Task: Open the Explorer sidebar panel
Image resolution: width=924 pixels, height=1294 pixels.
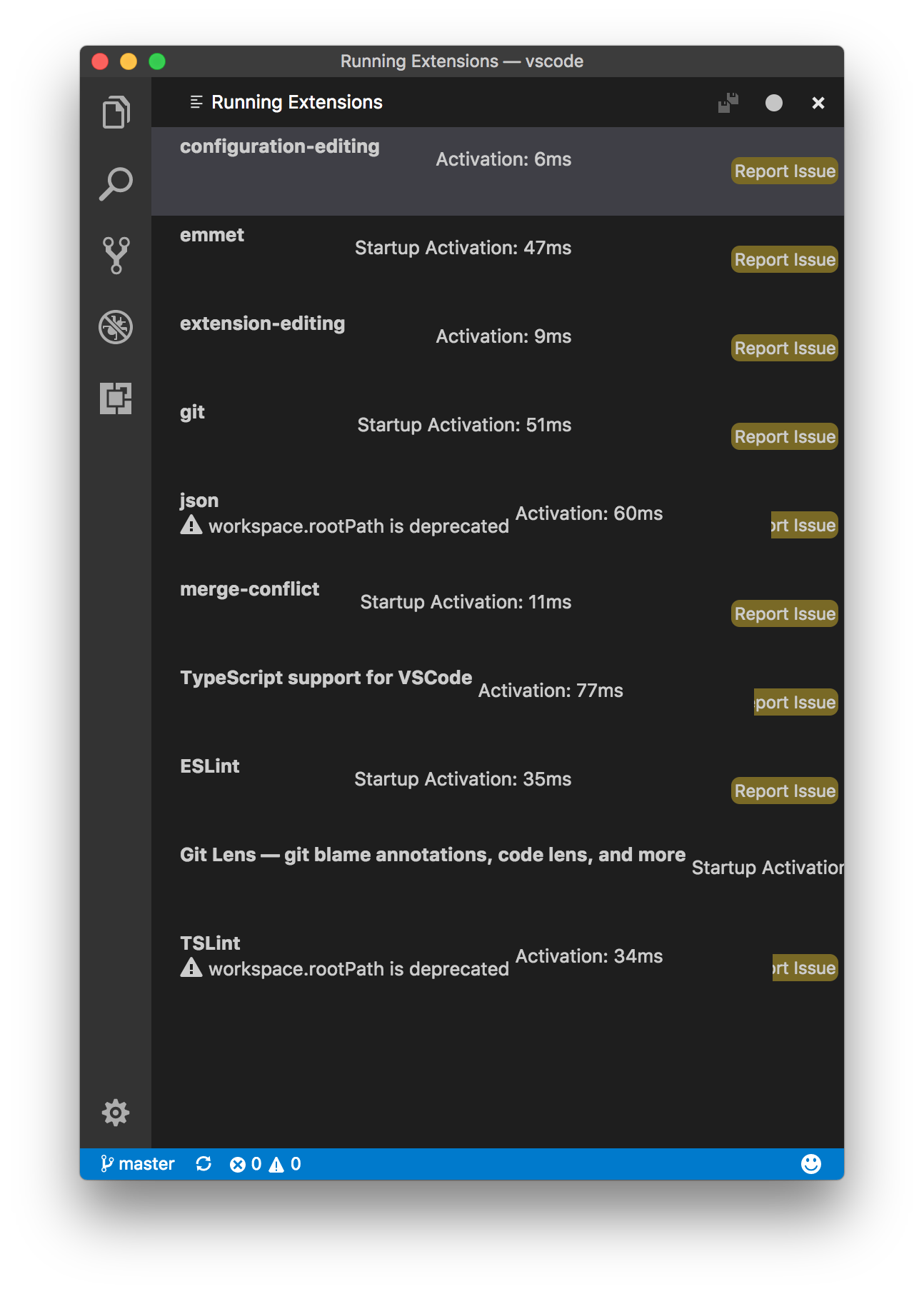Action: (114, 111)
